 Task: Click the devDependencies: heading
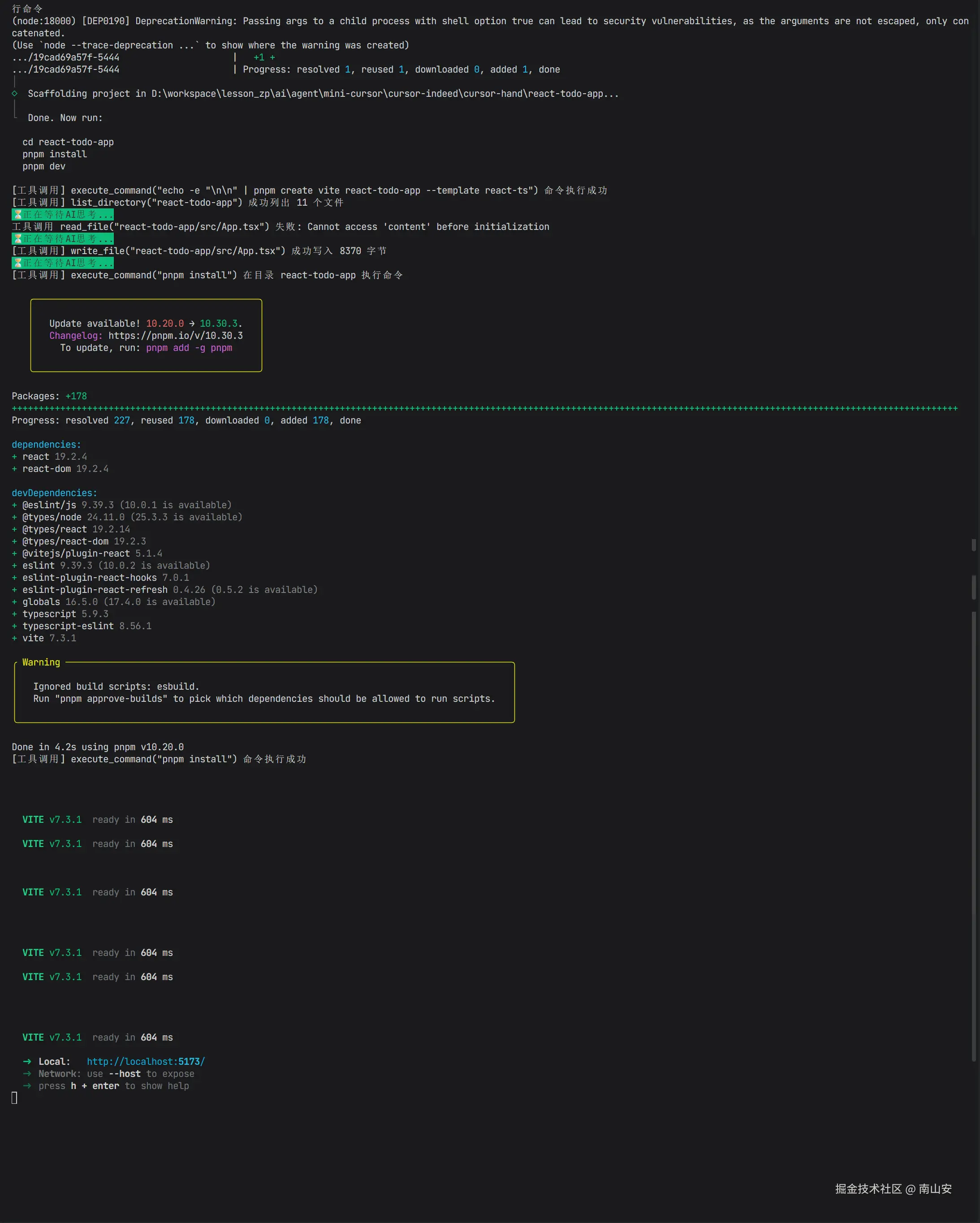pos(55,493)
